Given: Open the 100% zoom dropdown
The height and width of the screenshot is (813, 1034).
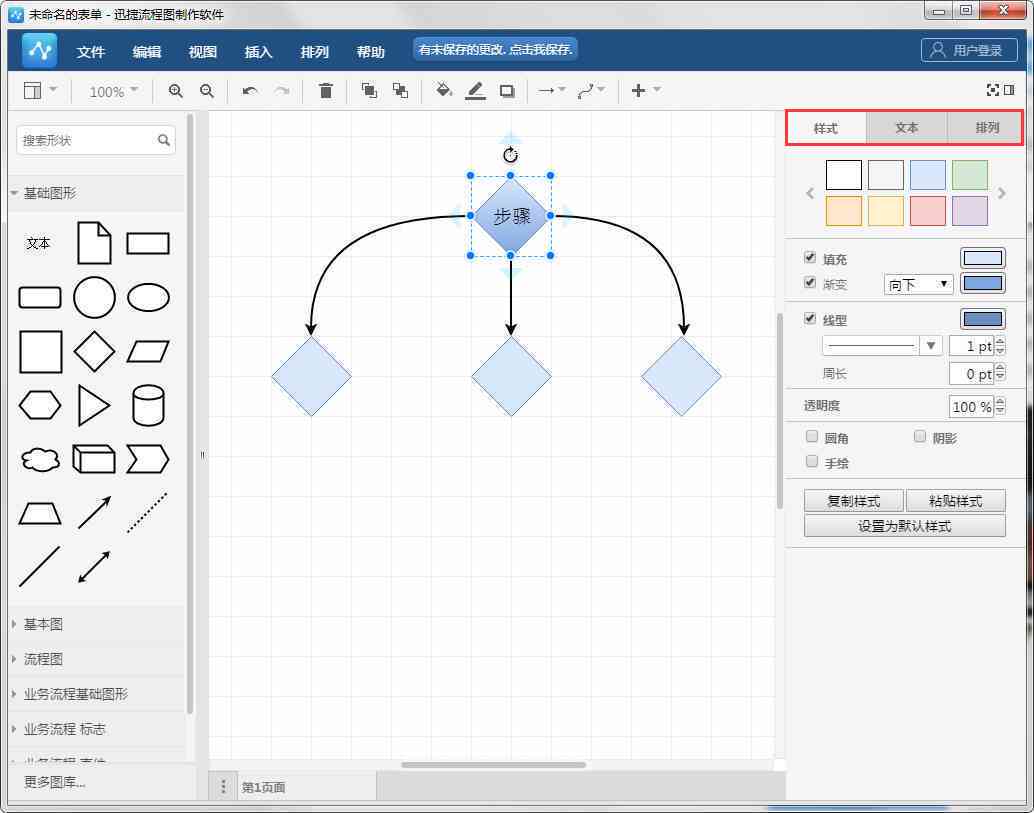Looking at the screenshot, I should click(113, 91).
